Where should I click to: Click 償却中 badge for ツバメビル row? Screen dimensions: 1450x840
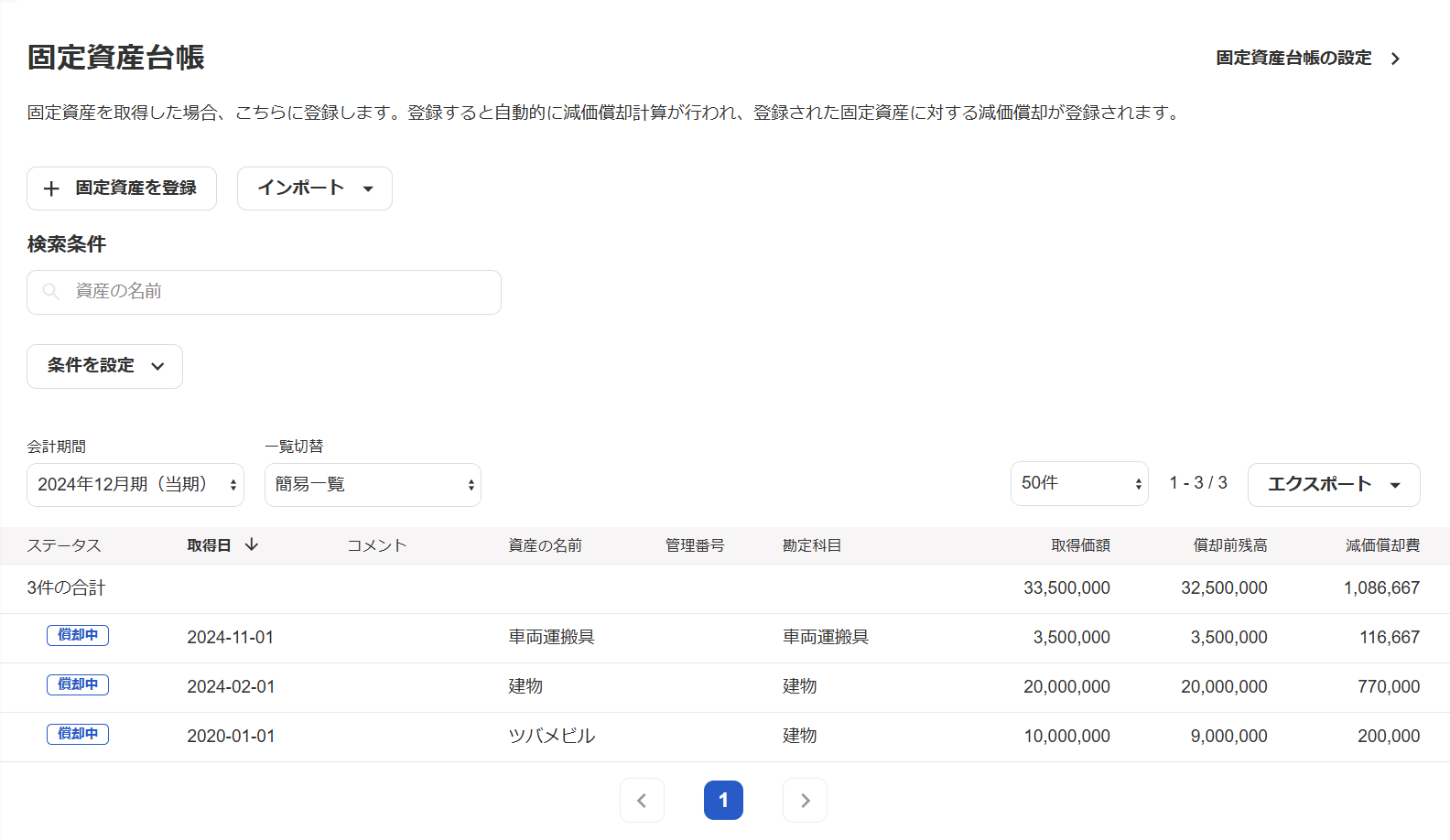click(78, 735)
